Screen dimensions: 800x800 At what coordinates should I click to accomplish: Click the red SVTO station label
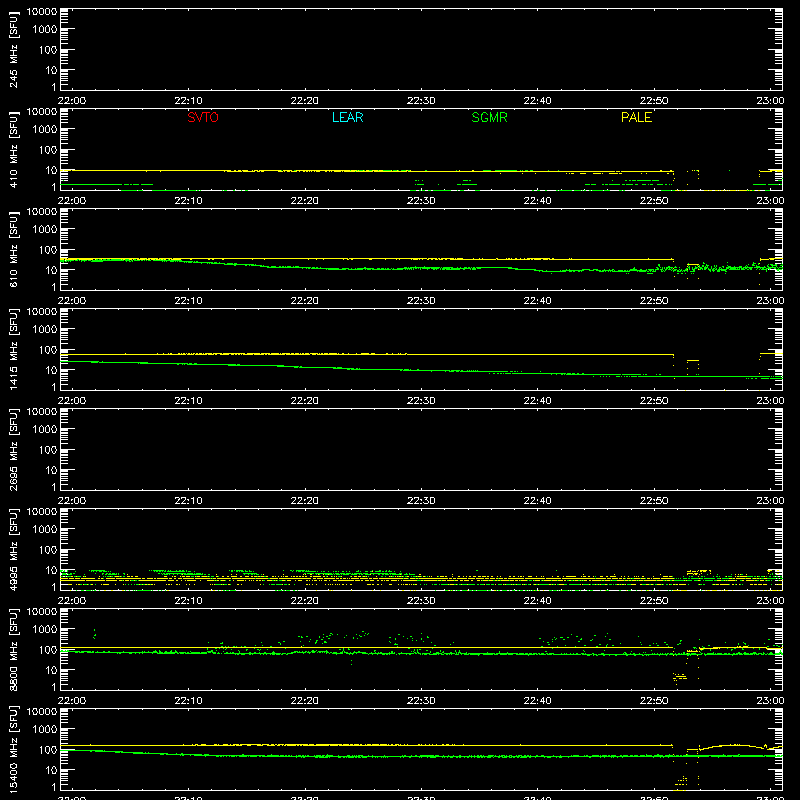coord(203,117)
